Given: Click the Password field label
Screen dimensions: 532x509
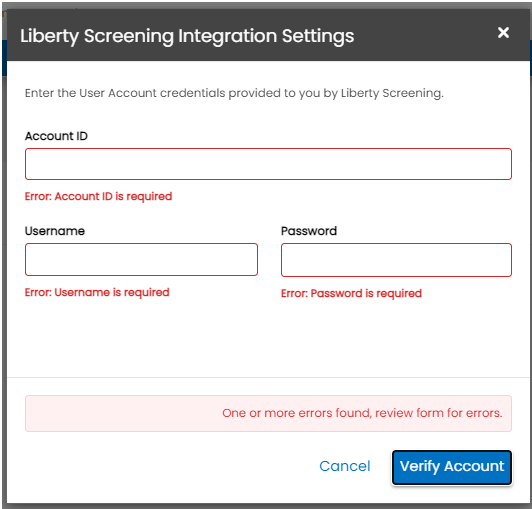Looking at the screenshot, I should [309, 231].
